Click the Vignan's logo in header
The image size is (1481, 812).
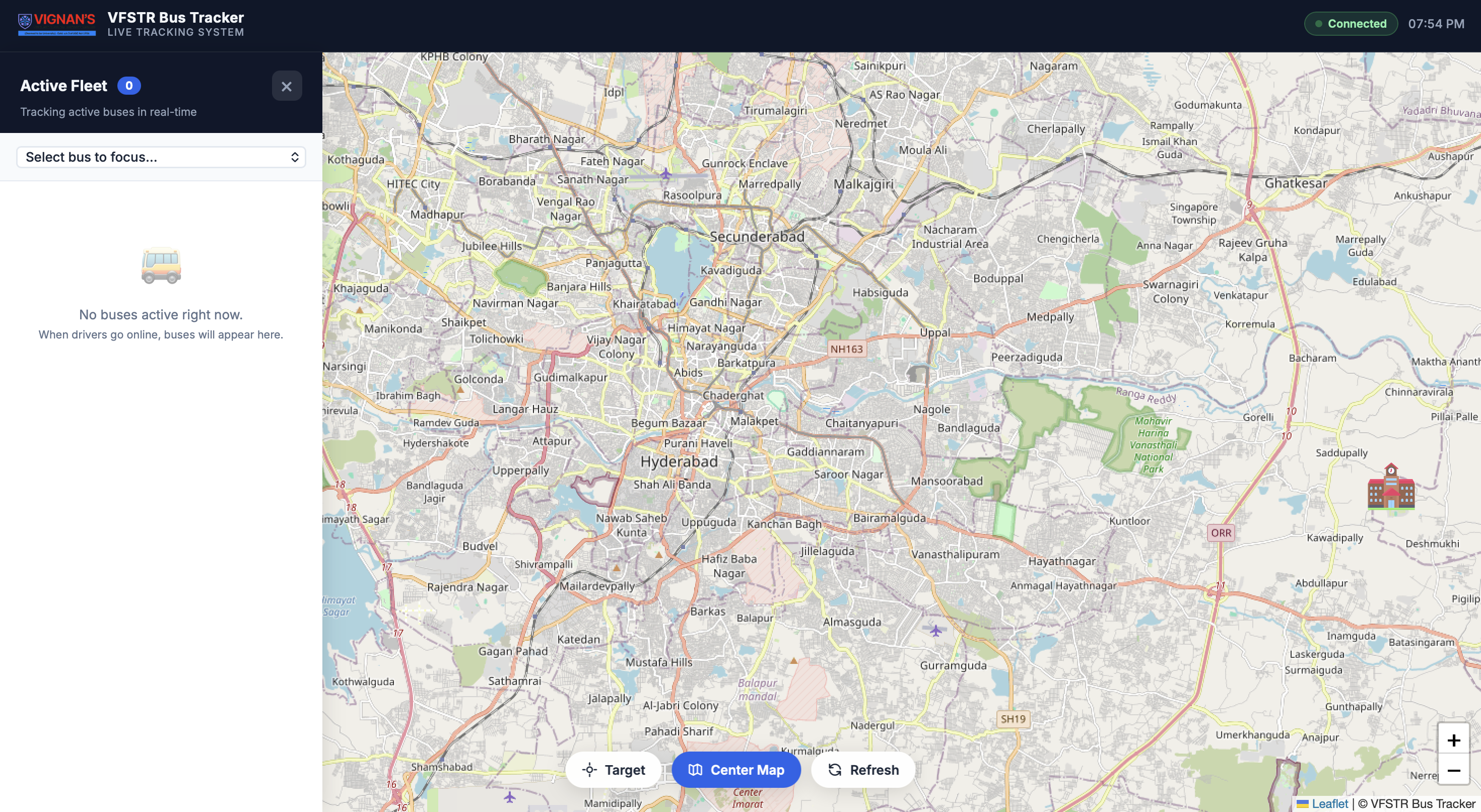[x=56, y=24]
